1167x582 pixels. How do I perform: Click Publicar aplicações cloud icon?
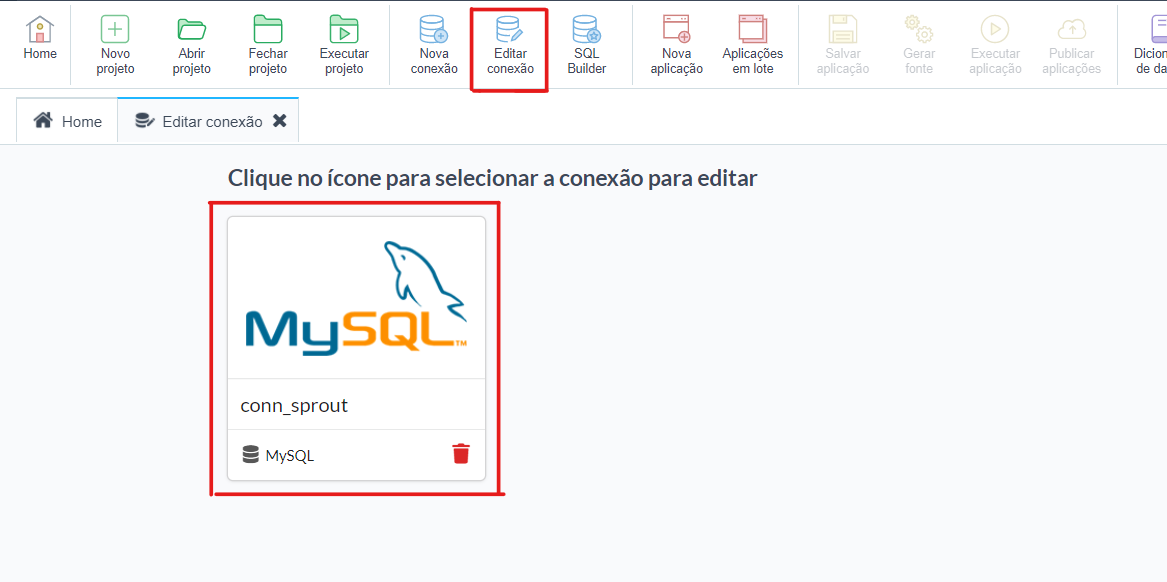[x=1071, y=30]
